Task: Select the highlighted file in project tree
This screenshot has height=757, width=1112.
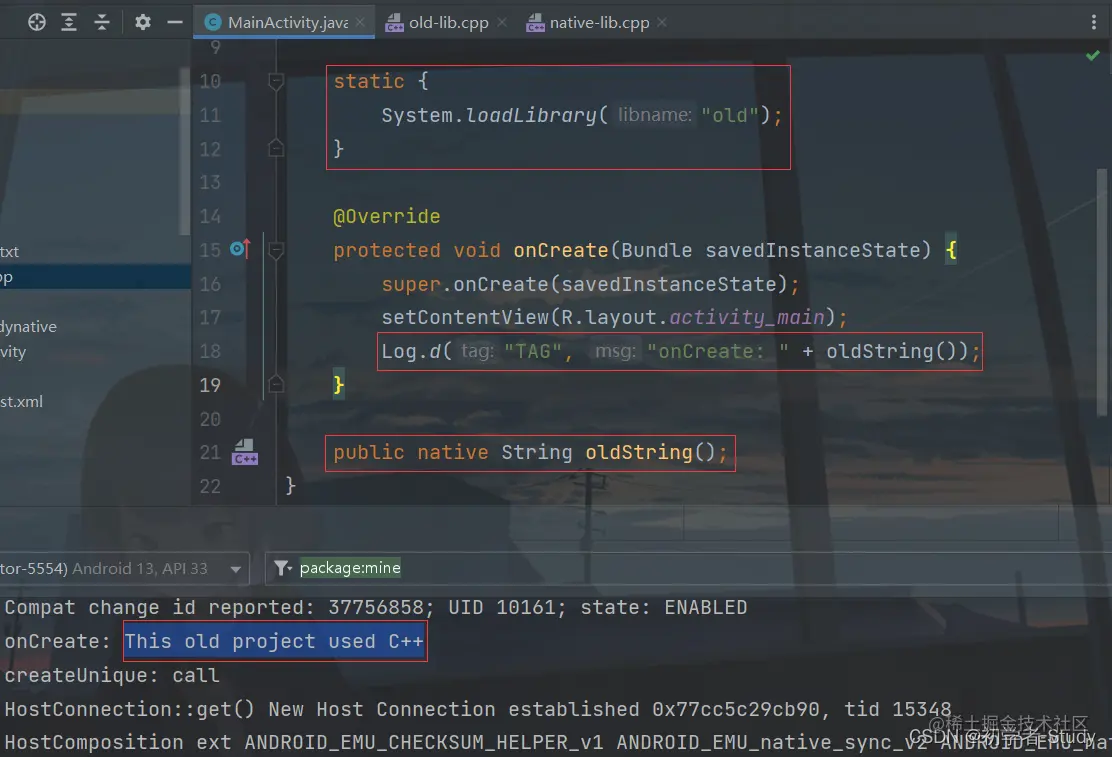Action: click(x=95, y=277)
